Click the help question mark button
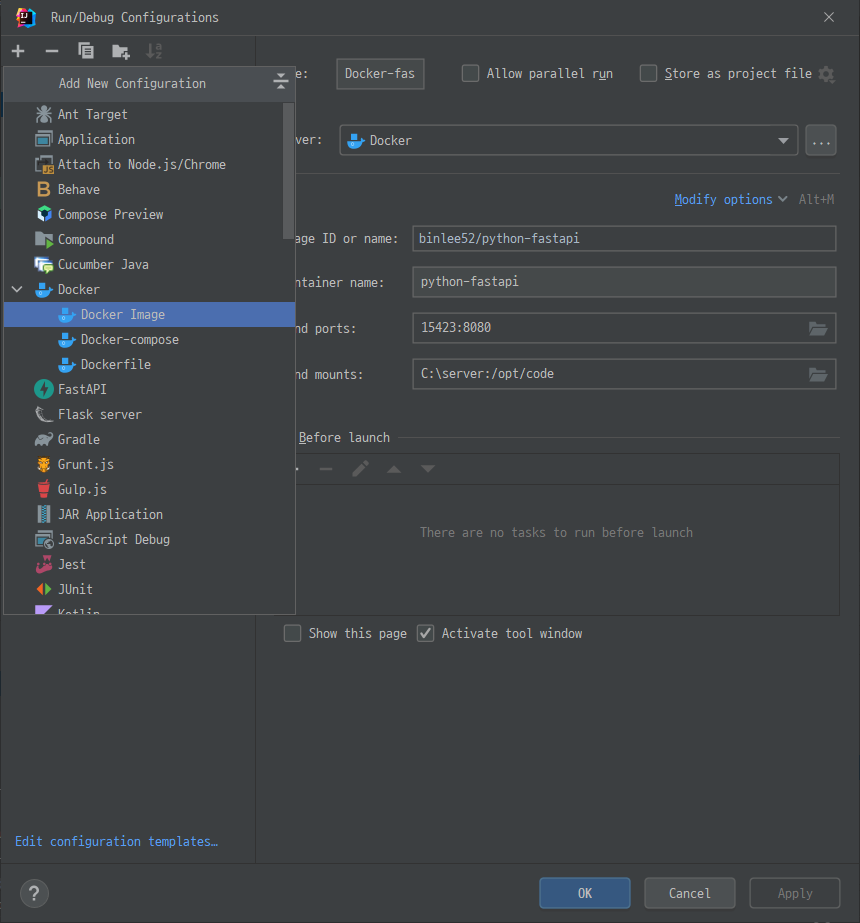 coord(34,893)
